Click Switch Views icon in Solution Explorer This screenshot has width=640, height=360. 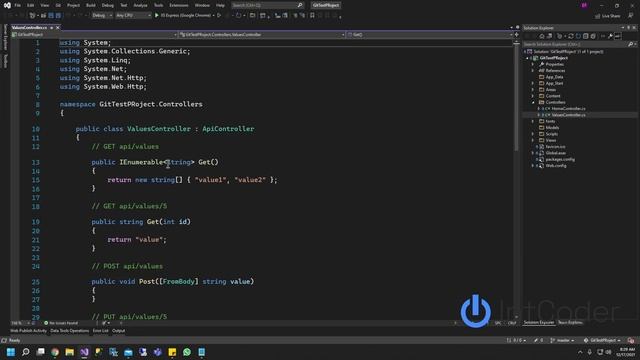coord(549,36)
